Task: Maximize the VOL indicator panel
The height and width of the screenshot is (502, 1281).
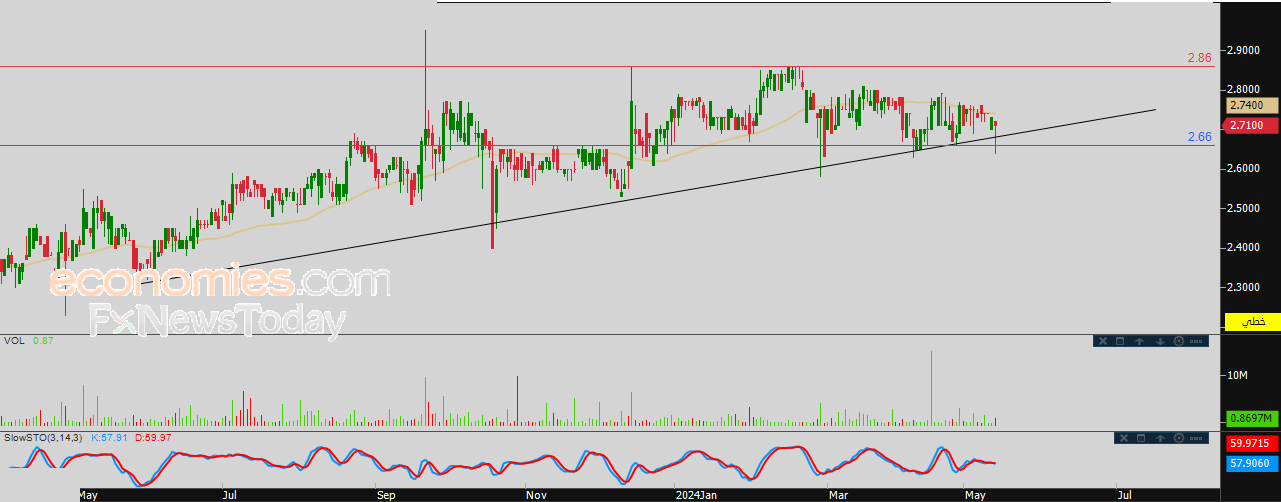Action: [1120, 341]
